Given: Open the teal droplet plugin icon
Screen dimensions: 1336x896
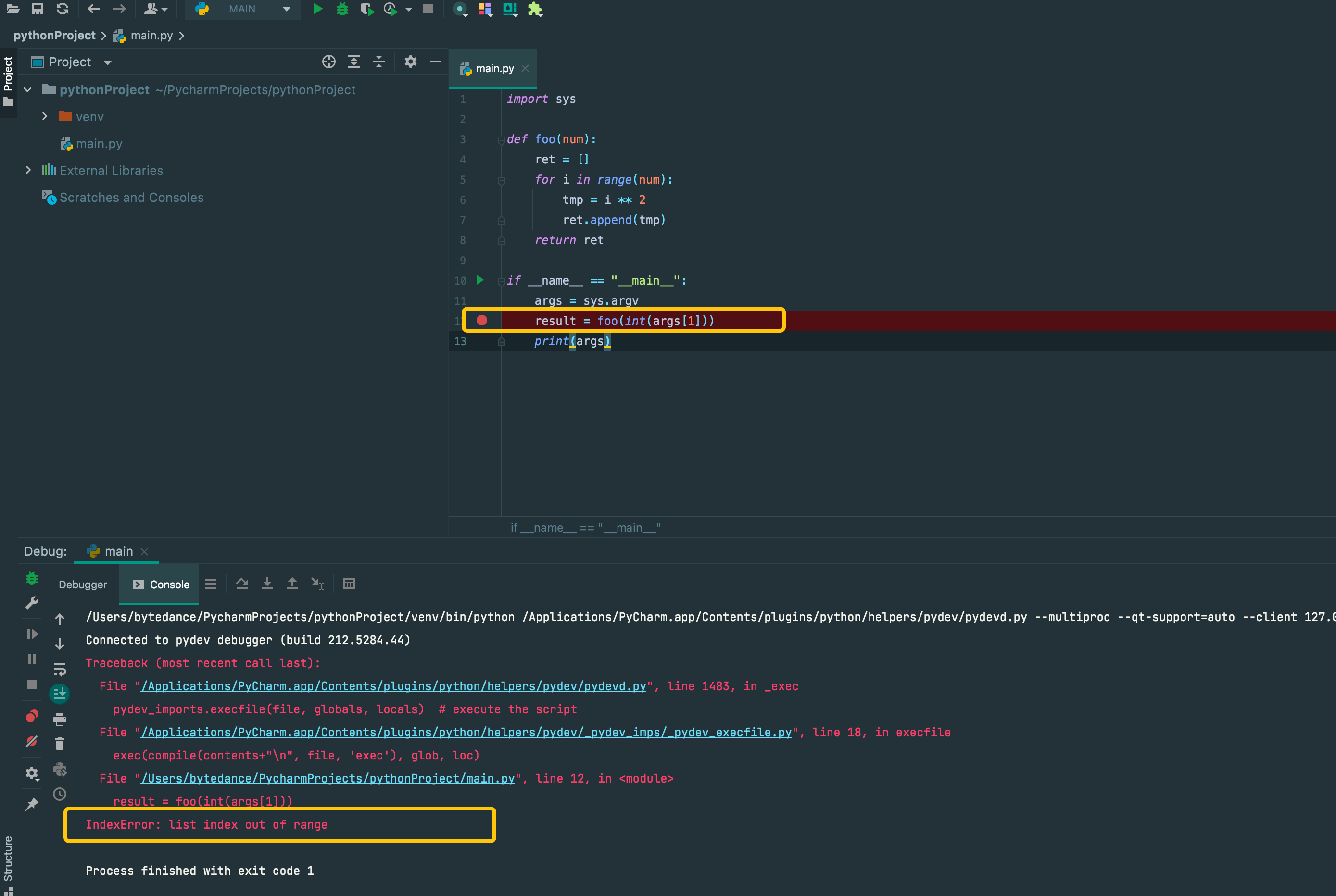Looking at the screenshot, I should point(510,9).
